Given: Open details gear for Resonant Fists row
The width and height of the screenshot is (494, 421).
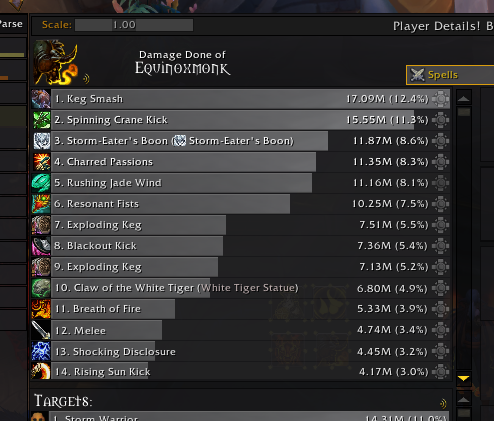Looking at the screenshot, I should click(441, 204).
